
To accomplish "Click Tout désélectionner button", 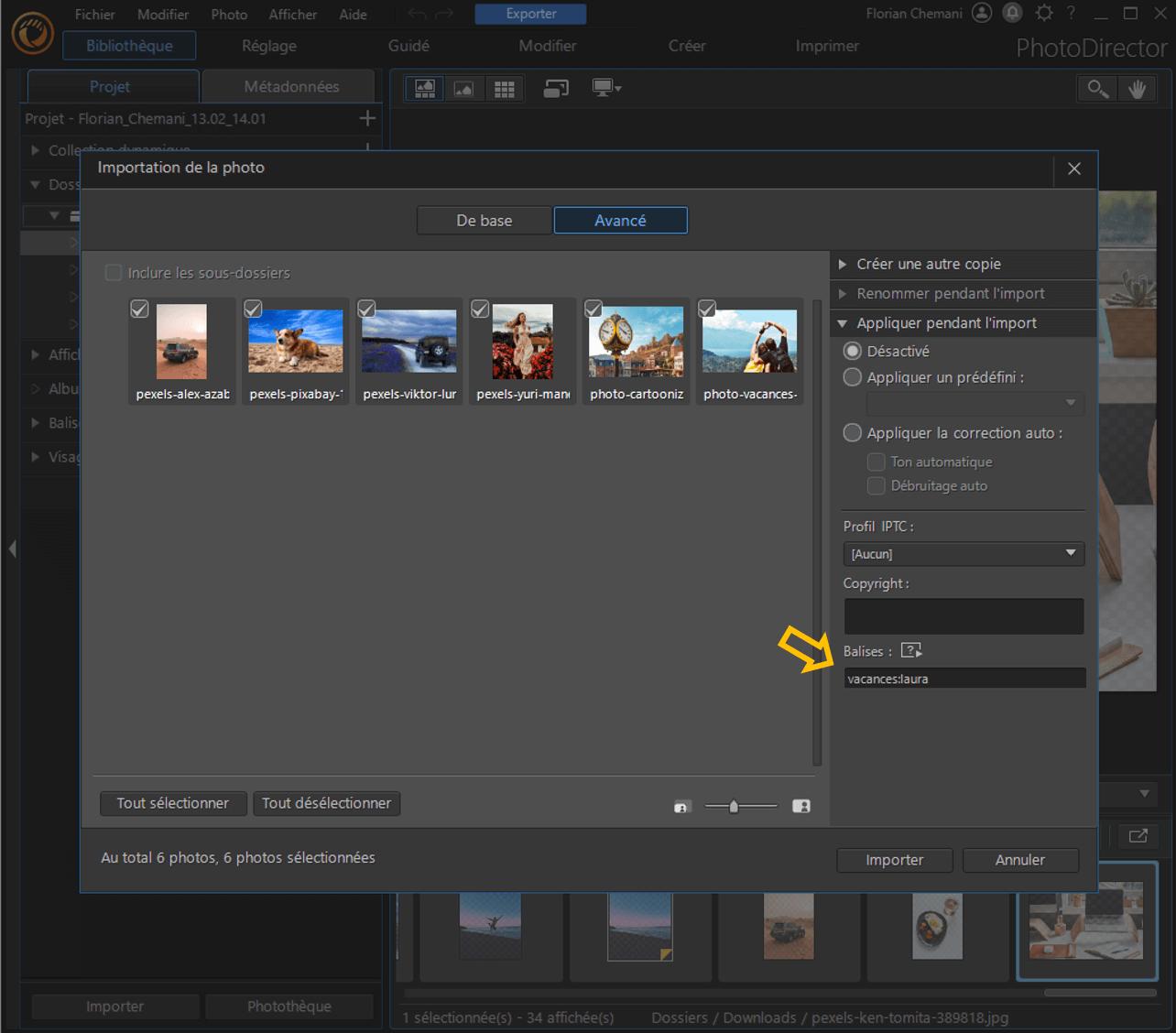I will tap(326, 803).
